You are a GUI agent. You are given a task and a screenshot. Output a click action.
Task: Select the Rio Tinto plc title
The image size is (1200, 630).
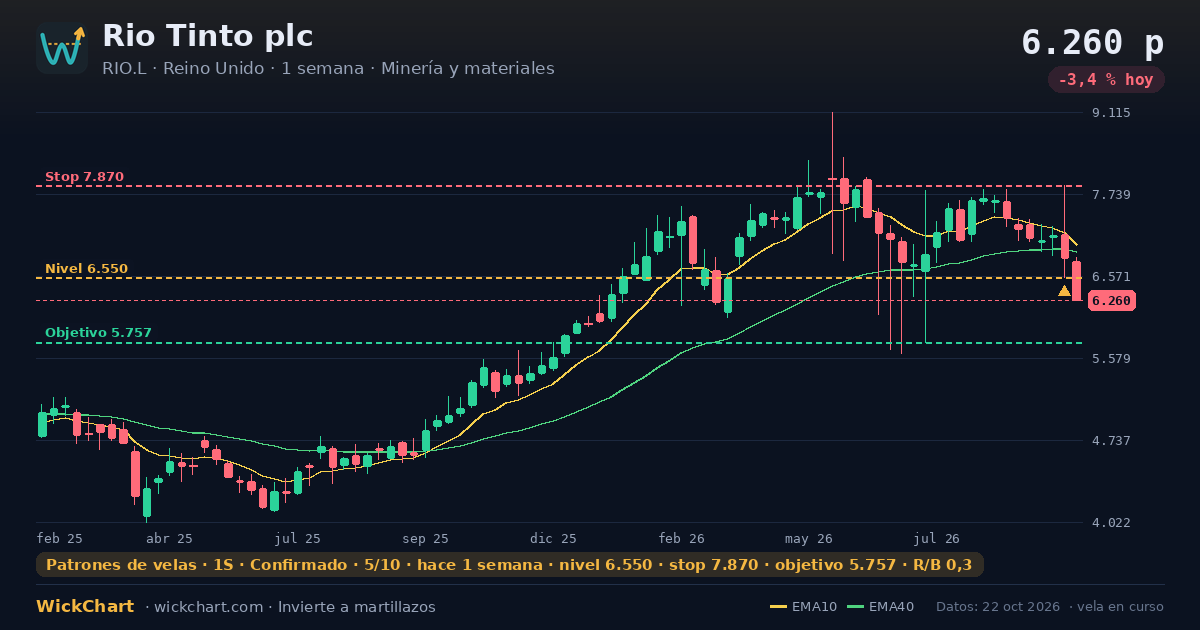pos(208,36)
